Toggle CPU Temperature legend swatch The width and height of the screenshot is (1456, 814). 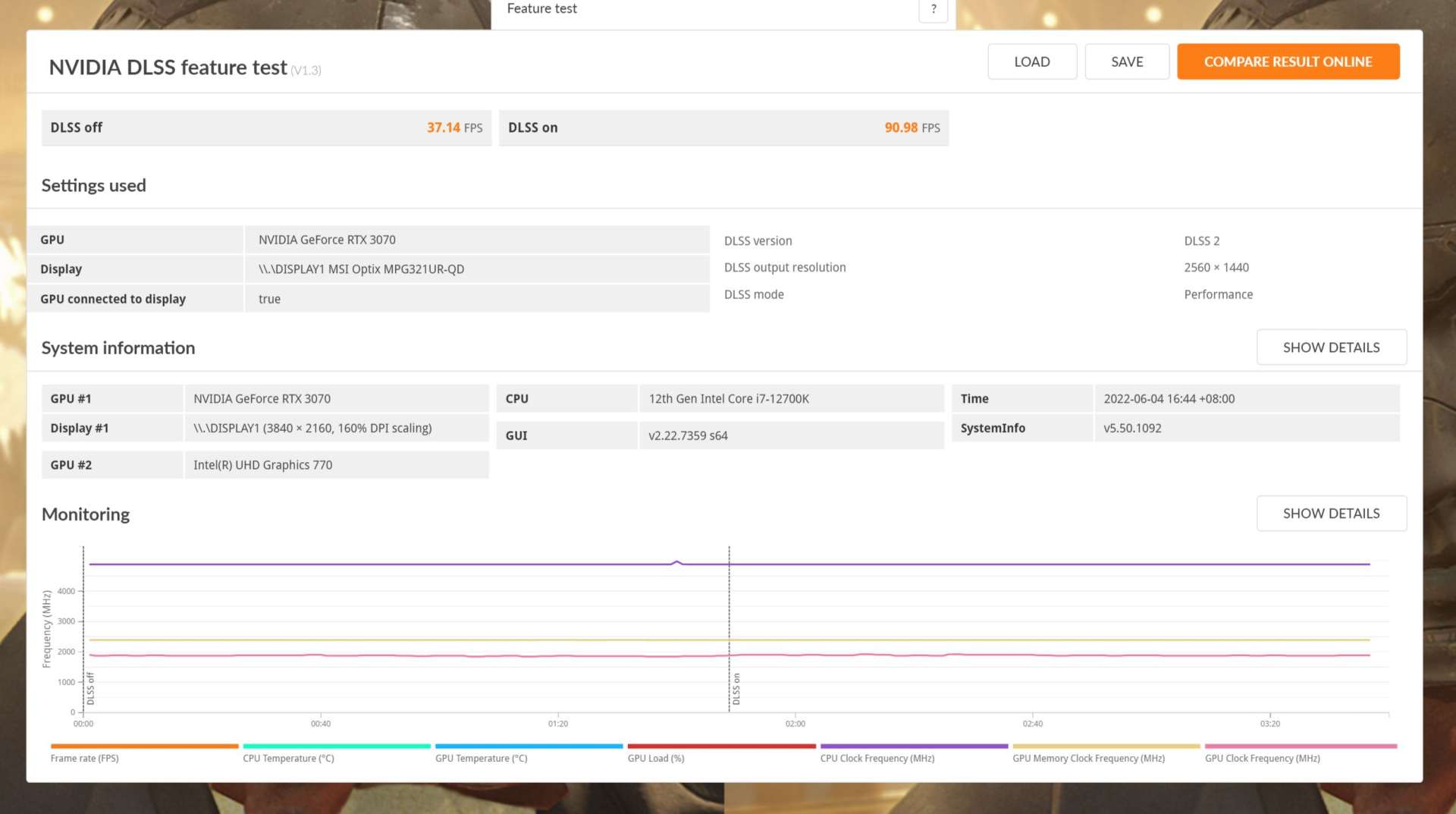tap(337, 746)
